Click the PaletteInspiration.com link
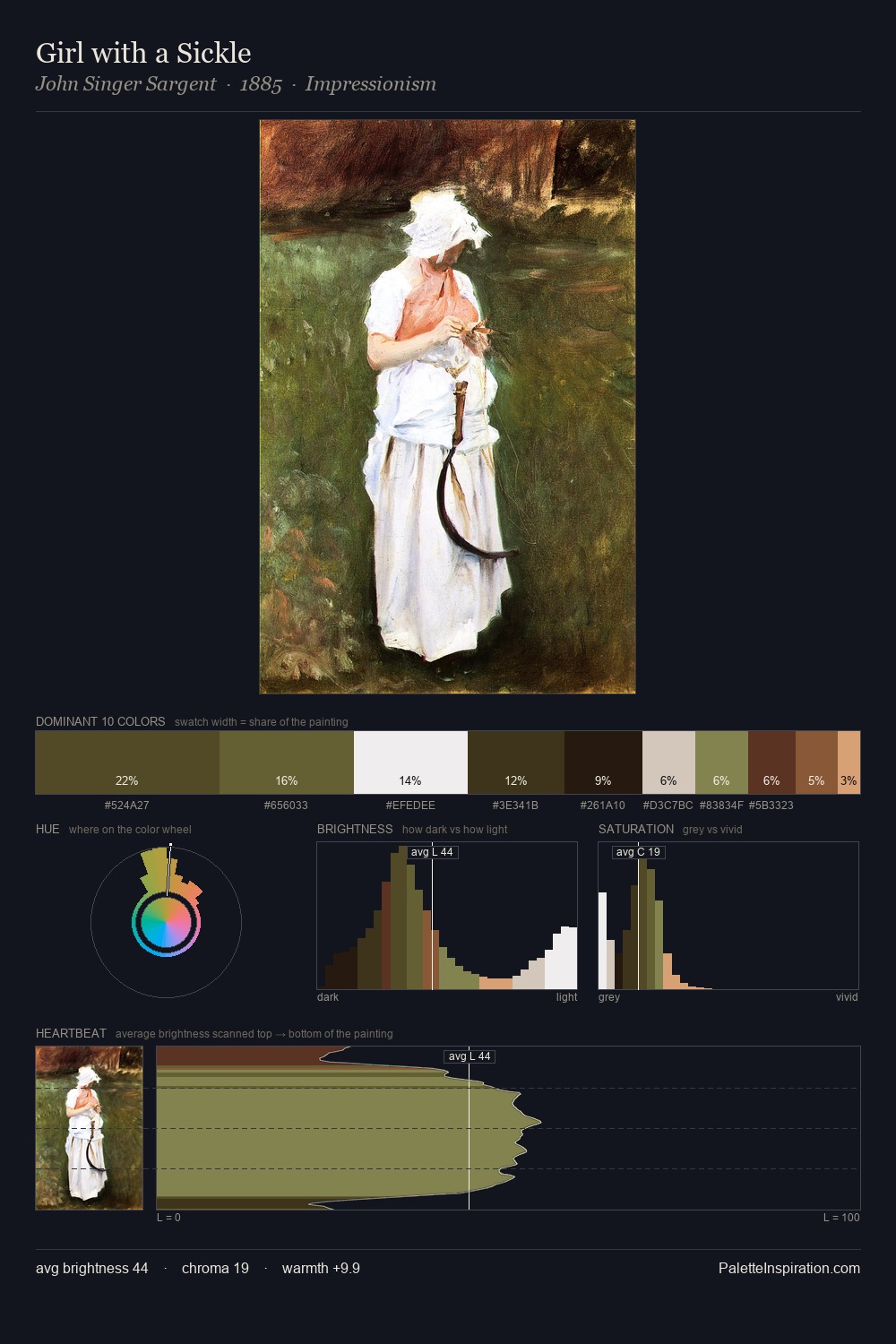The height and width of the screenshot is (1344, 896). (789, 1268)
